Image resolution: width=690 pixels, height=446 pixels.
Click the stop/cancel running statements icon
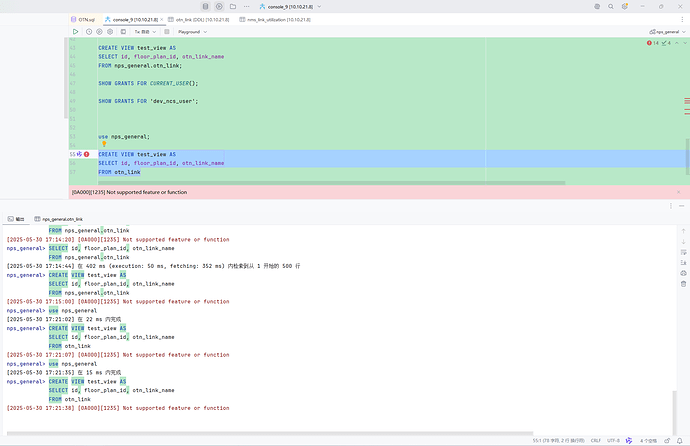tap(167, 32)
